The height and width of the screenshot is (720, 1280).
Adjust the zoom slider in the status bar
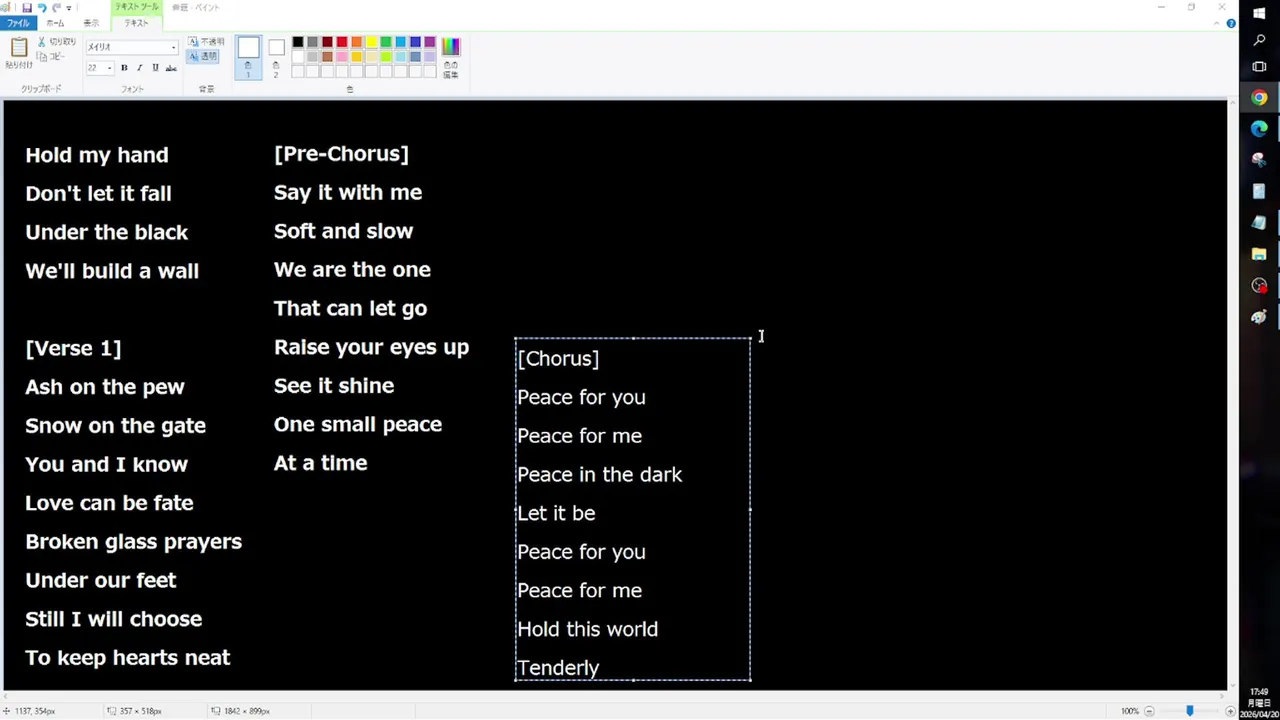(1189, 711)
